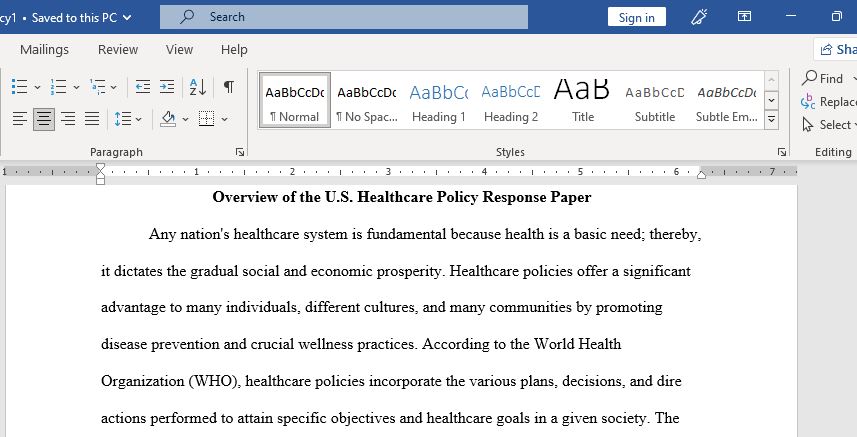This screenshot has width=857, height=437.
Task: Align text to the right
Action: tap(68, 119)
